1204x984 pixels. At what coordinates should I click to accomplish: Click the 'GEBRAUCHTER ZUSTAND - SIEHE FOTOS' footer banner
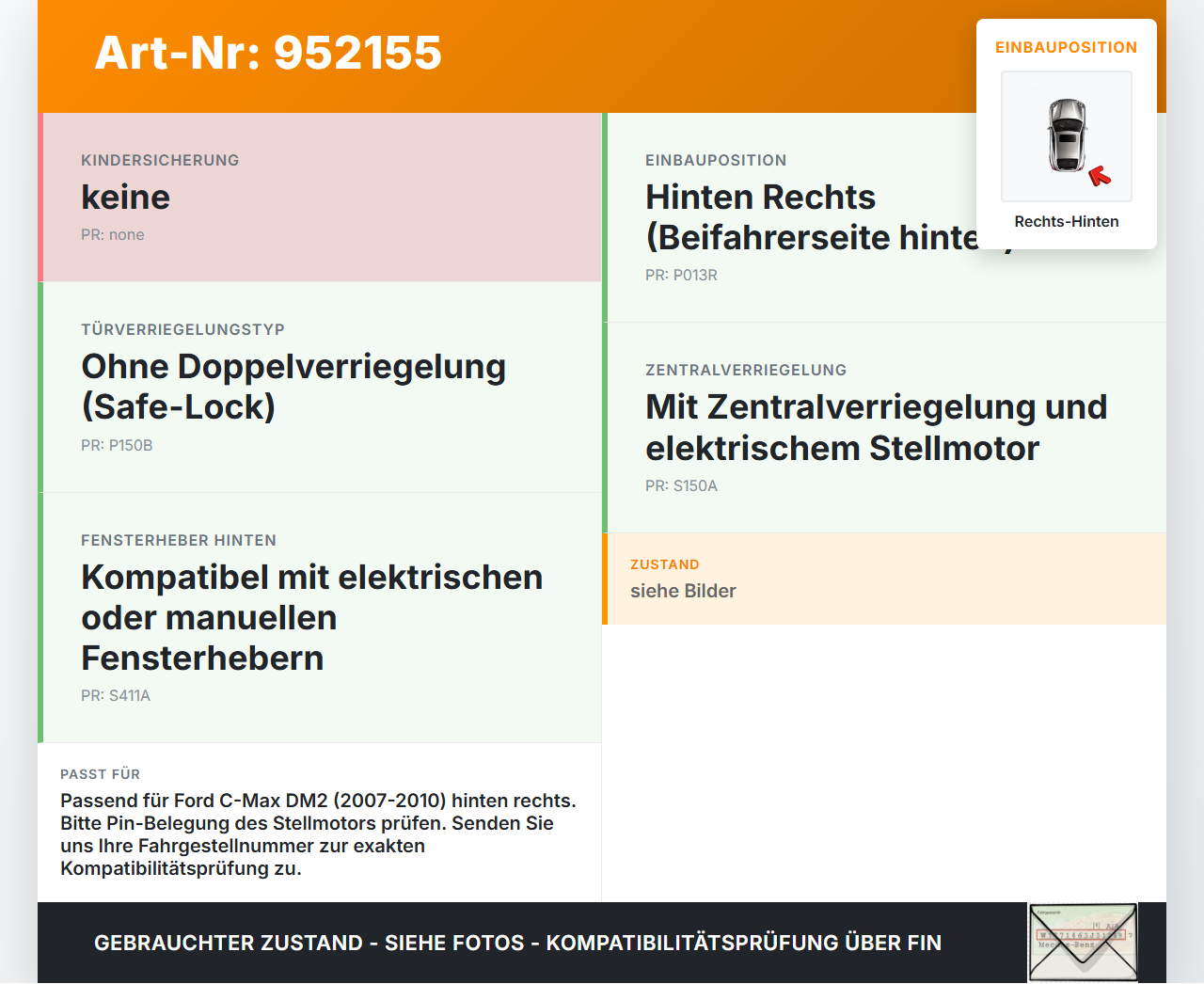coord(517,943)
